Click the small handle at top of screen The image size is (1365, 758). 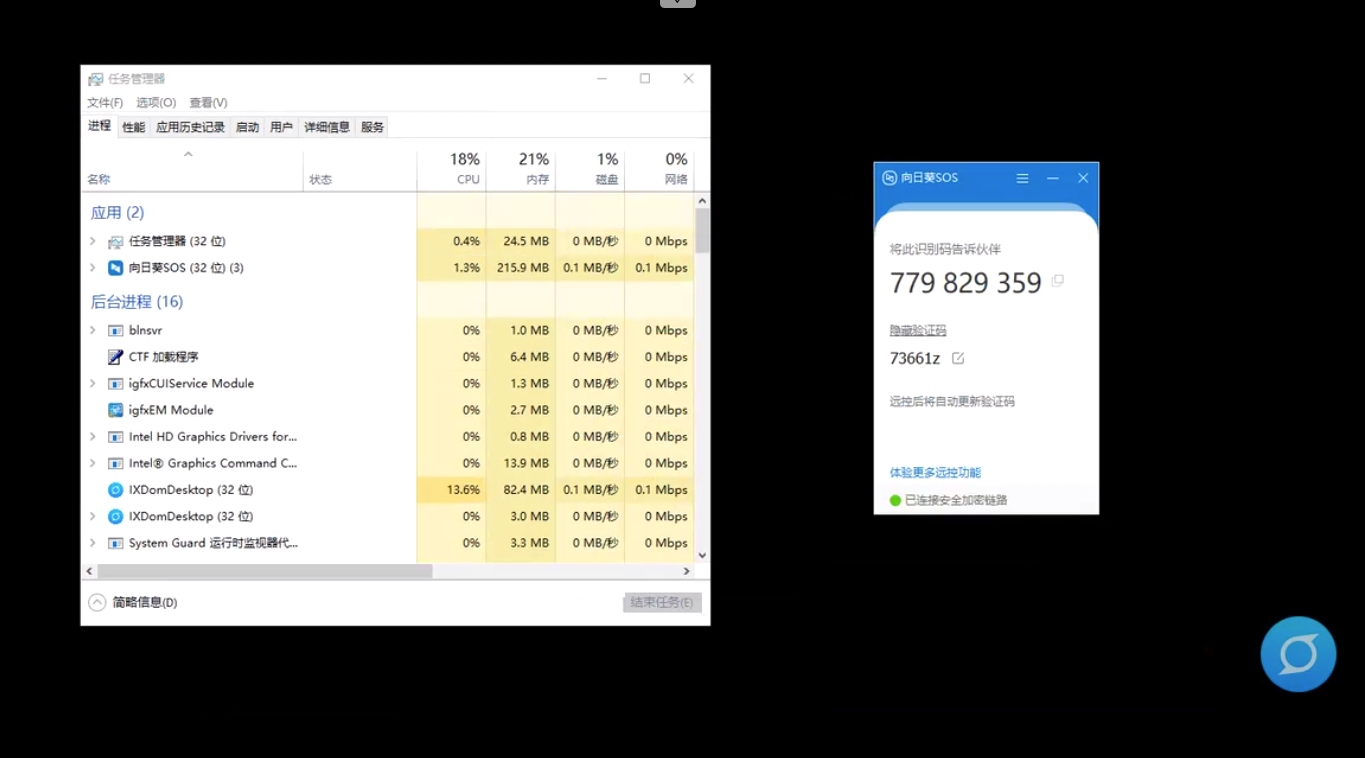[677, 3]
